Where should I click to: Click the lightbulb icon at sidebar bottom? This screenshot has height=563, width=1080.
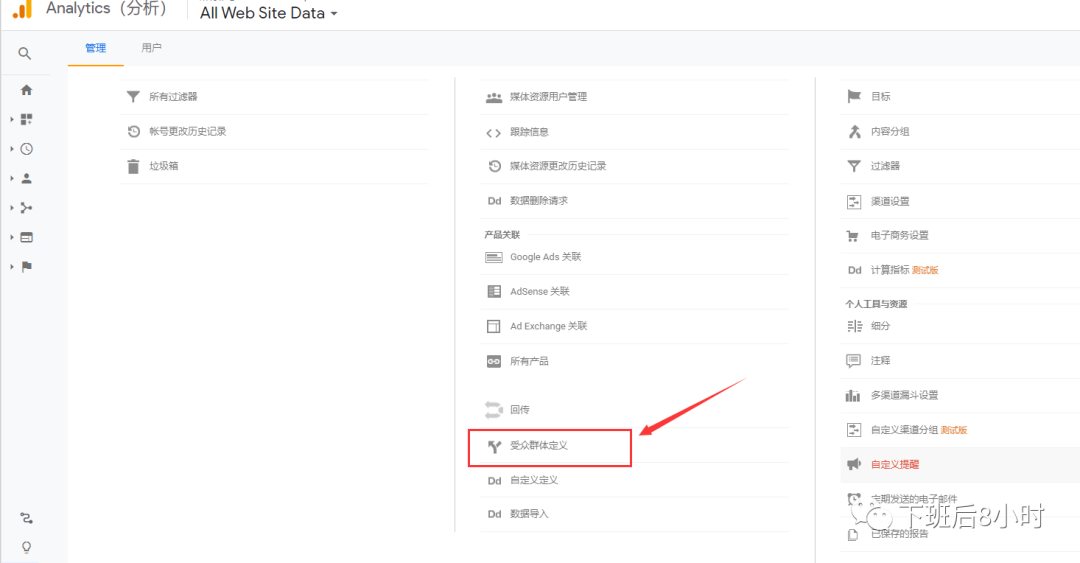point(26,546)
